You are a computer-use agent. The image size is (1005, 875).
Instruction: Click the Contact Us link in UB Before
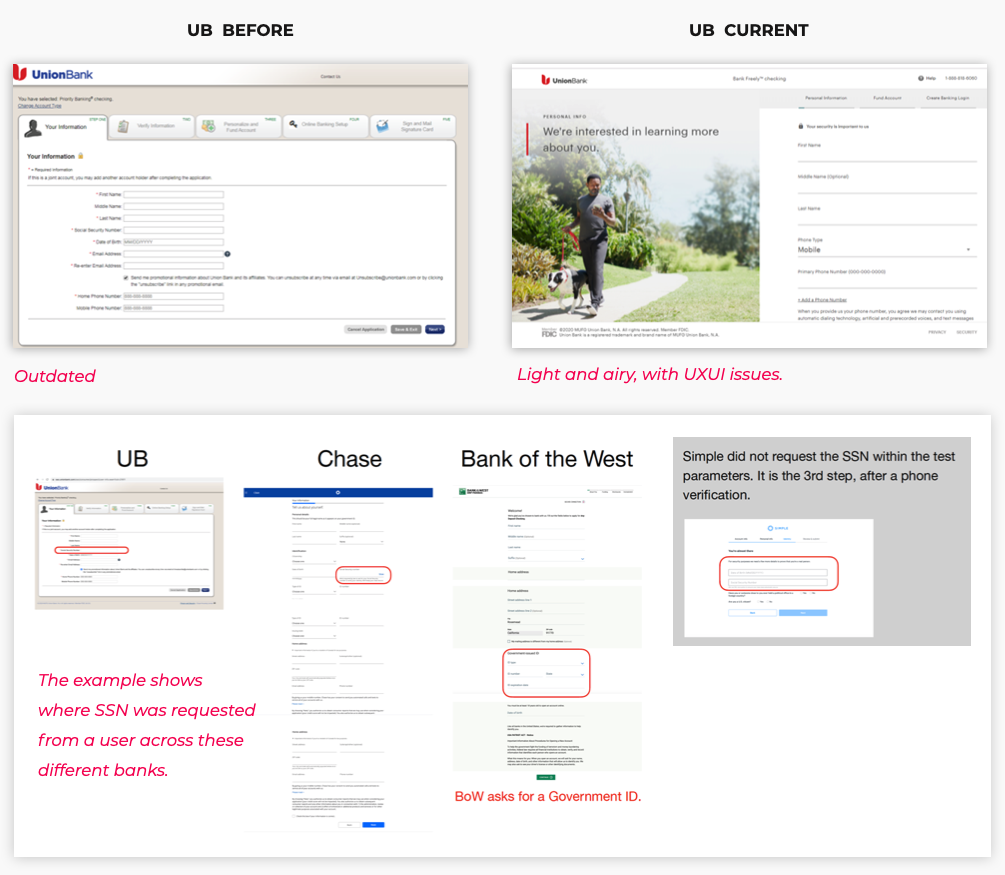coord(331,76)
